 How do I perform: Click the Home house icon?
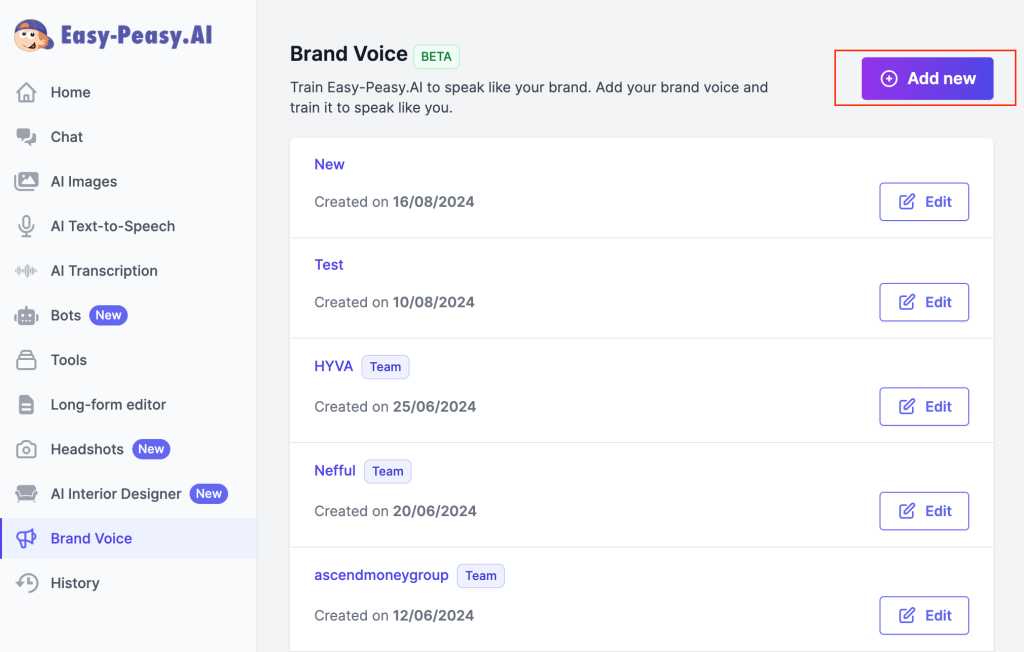(x=27, y=93)
